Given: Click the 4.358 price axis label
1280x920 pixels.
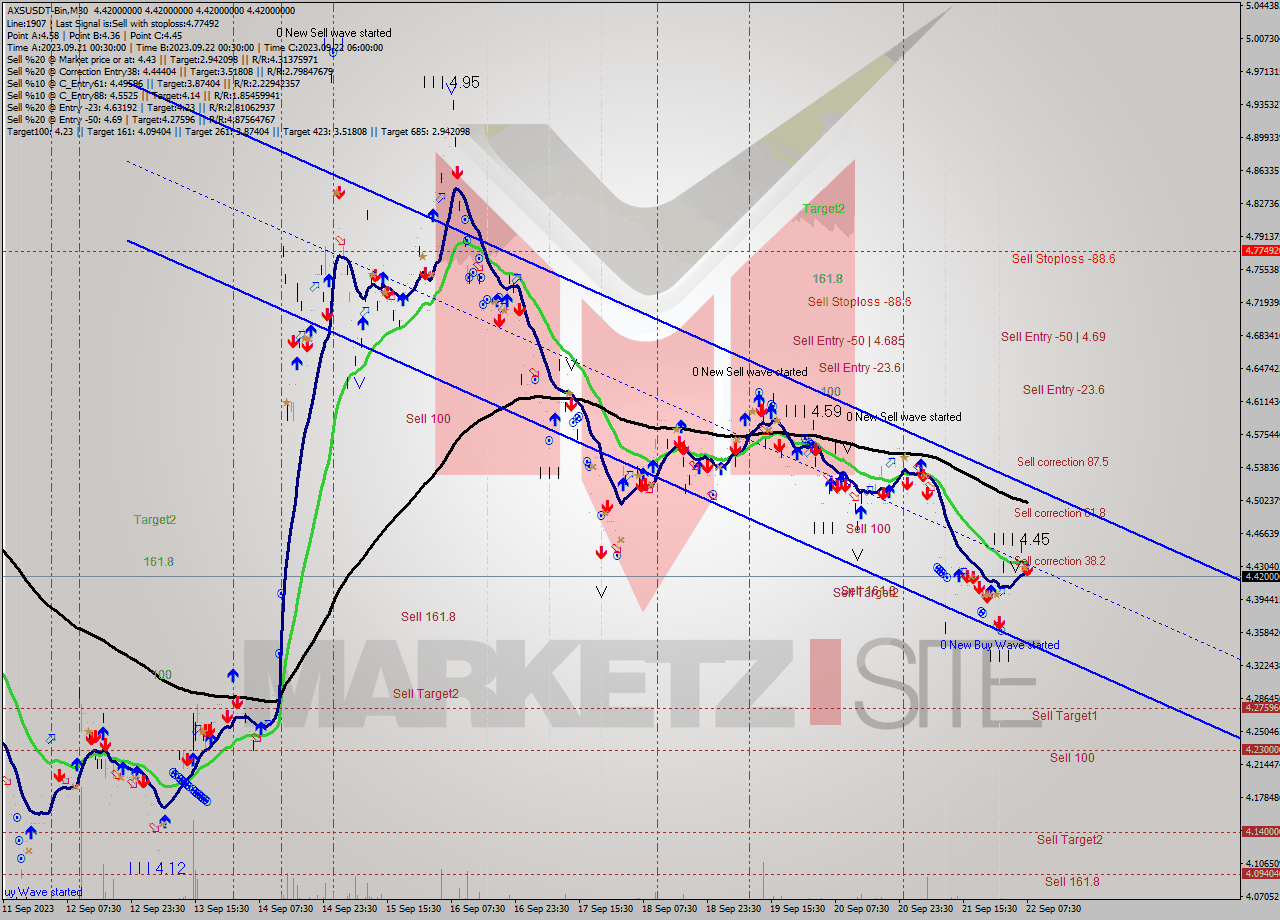Looking at the screenshot, I should tap(1262, 632).
